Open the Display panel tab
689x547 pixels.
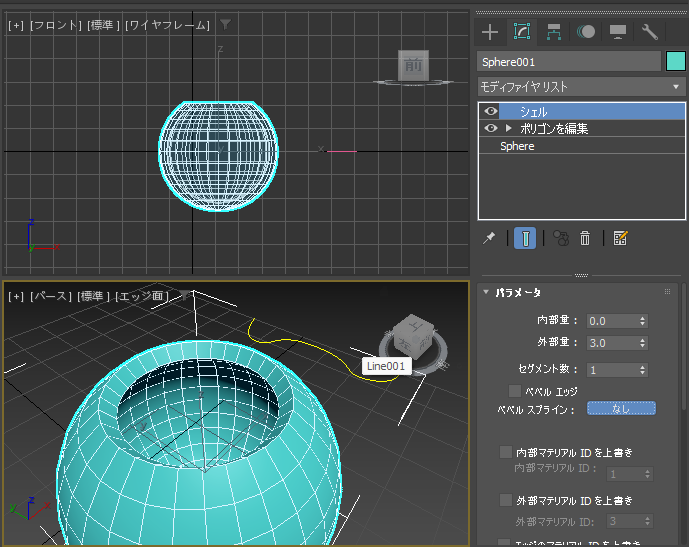(618, 32)
